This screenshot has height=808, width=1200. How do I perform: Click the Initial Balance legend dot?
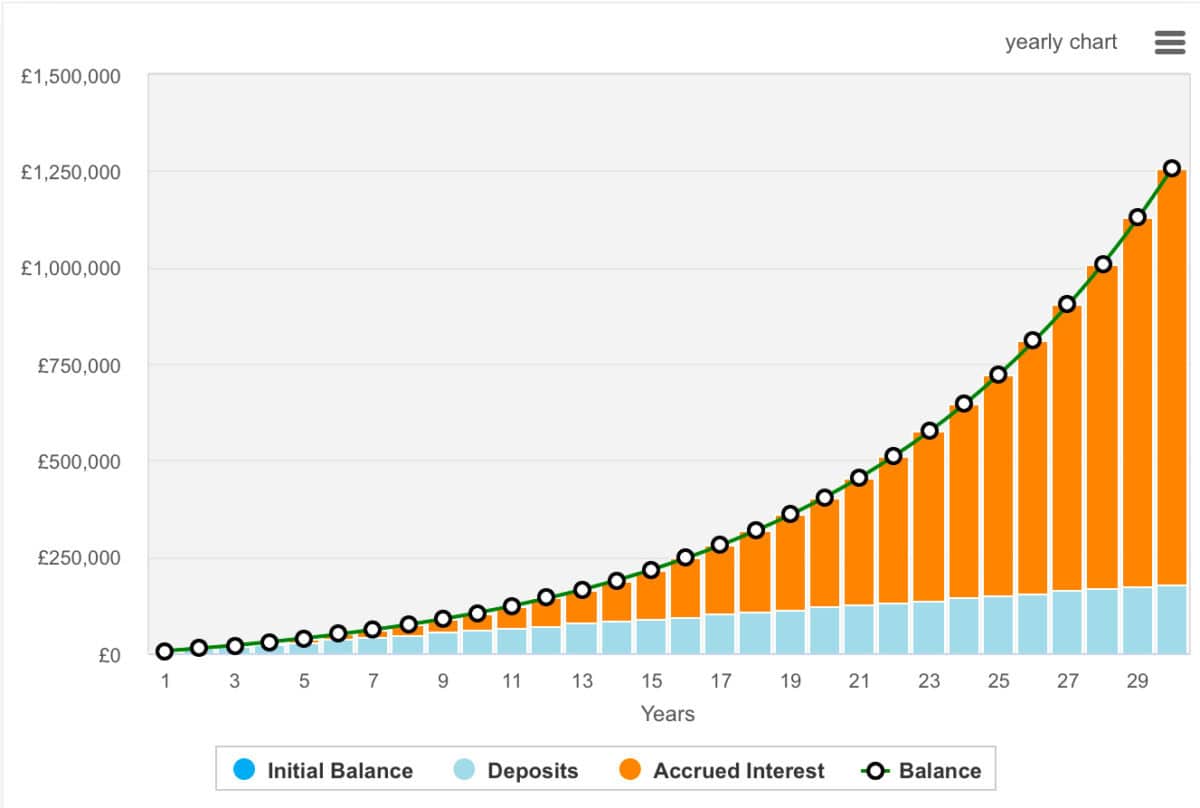click(244, 770)
